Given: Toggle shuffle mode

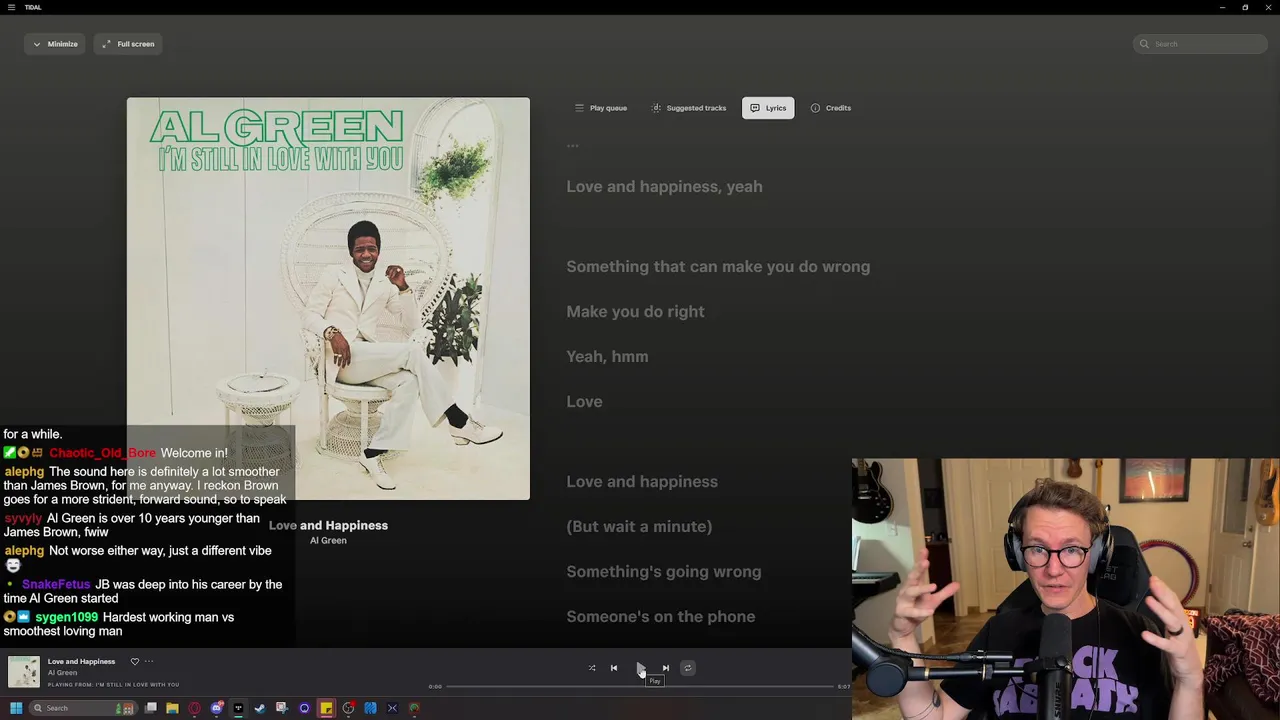Looking at the screenshot, I should pyautogui.click(x=592, y=668).
